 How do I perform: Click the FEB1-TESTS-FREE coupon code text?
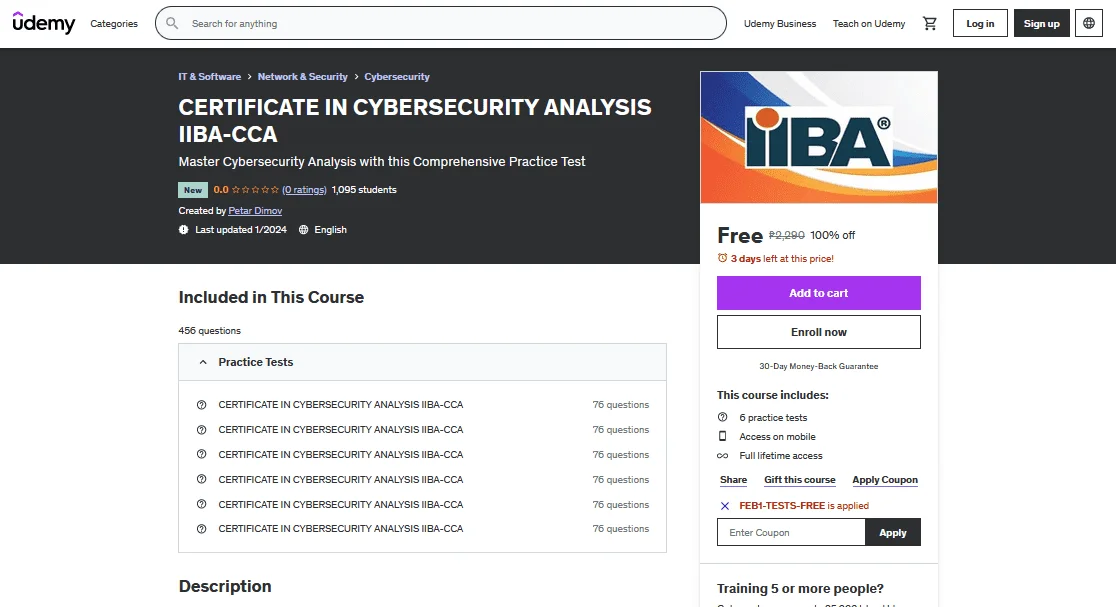point(781,506)
